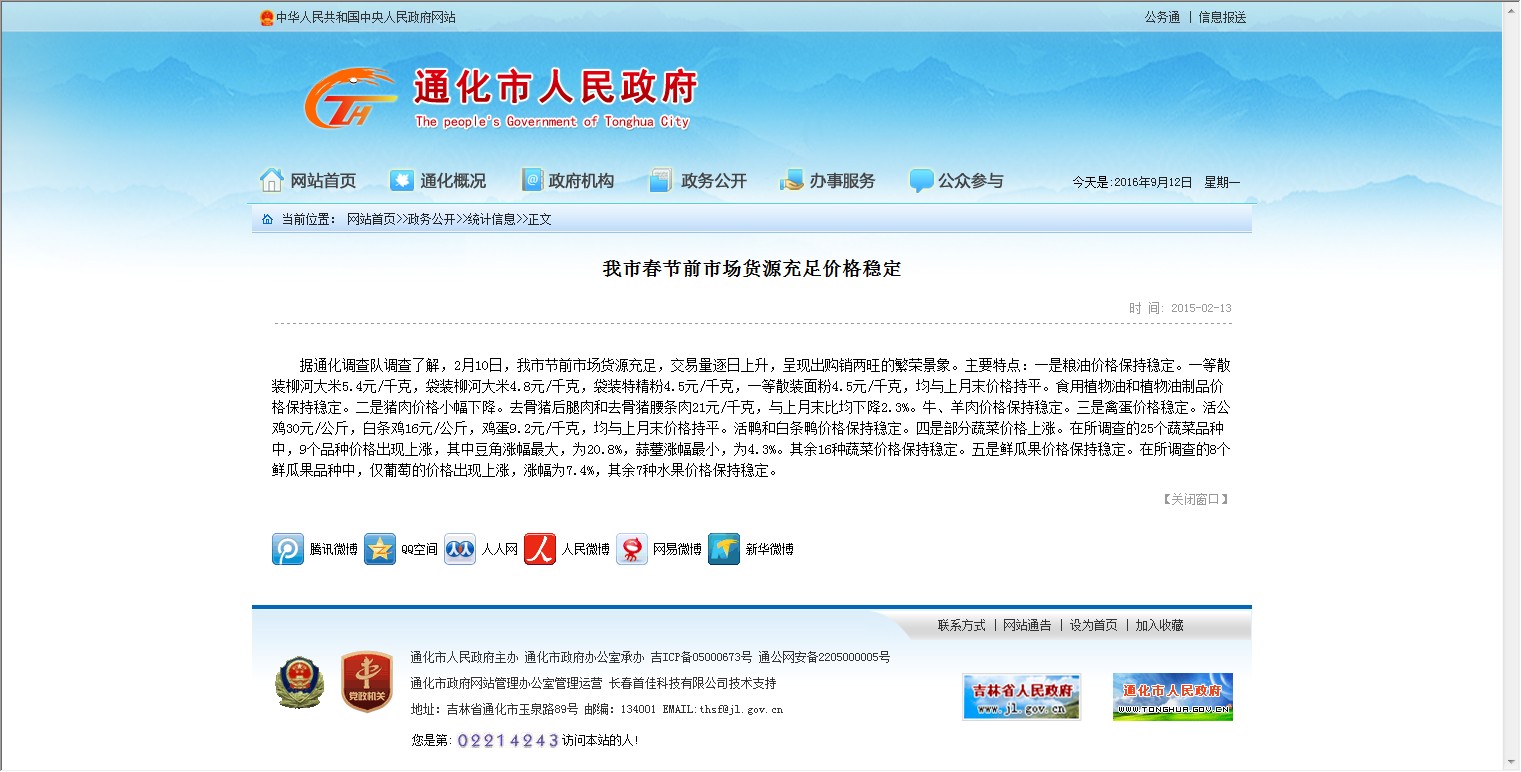Open the 通化概况 navigation item
This screenshot has height=772, width=1521.
(x=438, y=181)
